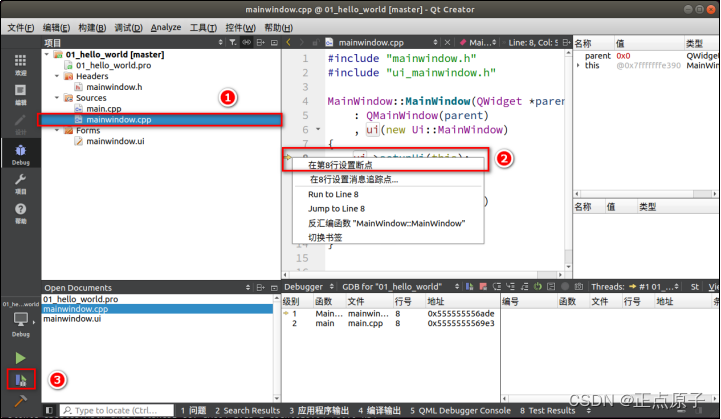Open the Open Documents view dropdown
The height and width of the screenshot is (419, 721).
click(147, 287)
